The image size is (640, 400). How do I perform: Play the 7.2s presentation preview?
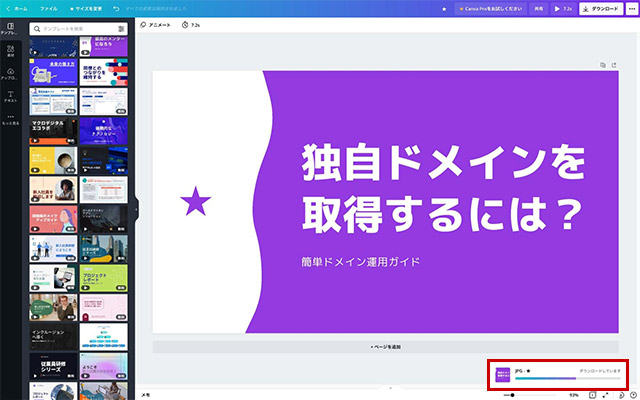point(563,9)
